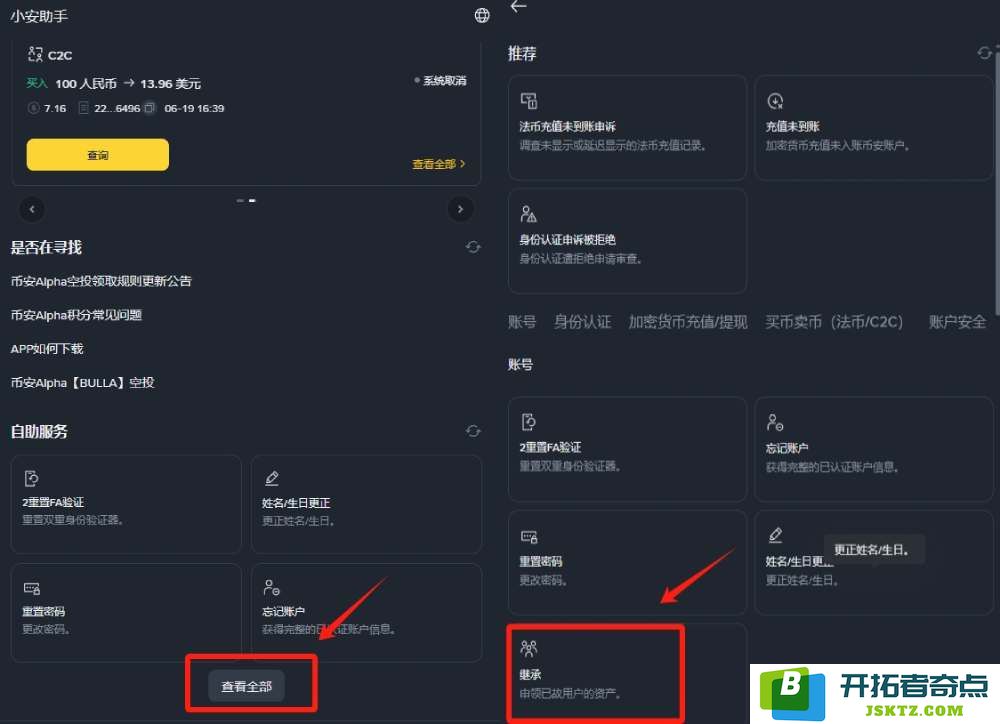This screenshot has height=724, width=1000.
Task: Refresh the 推荐 recommendations
Action: 985,53
